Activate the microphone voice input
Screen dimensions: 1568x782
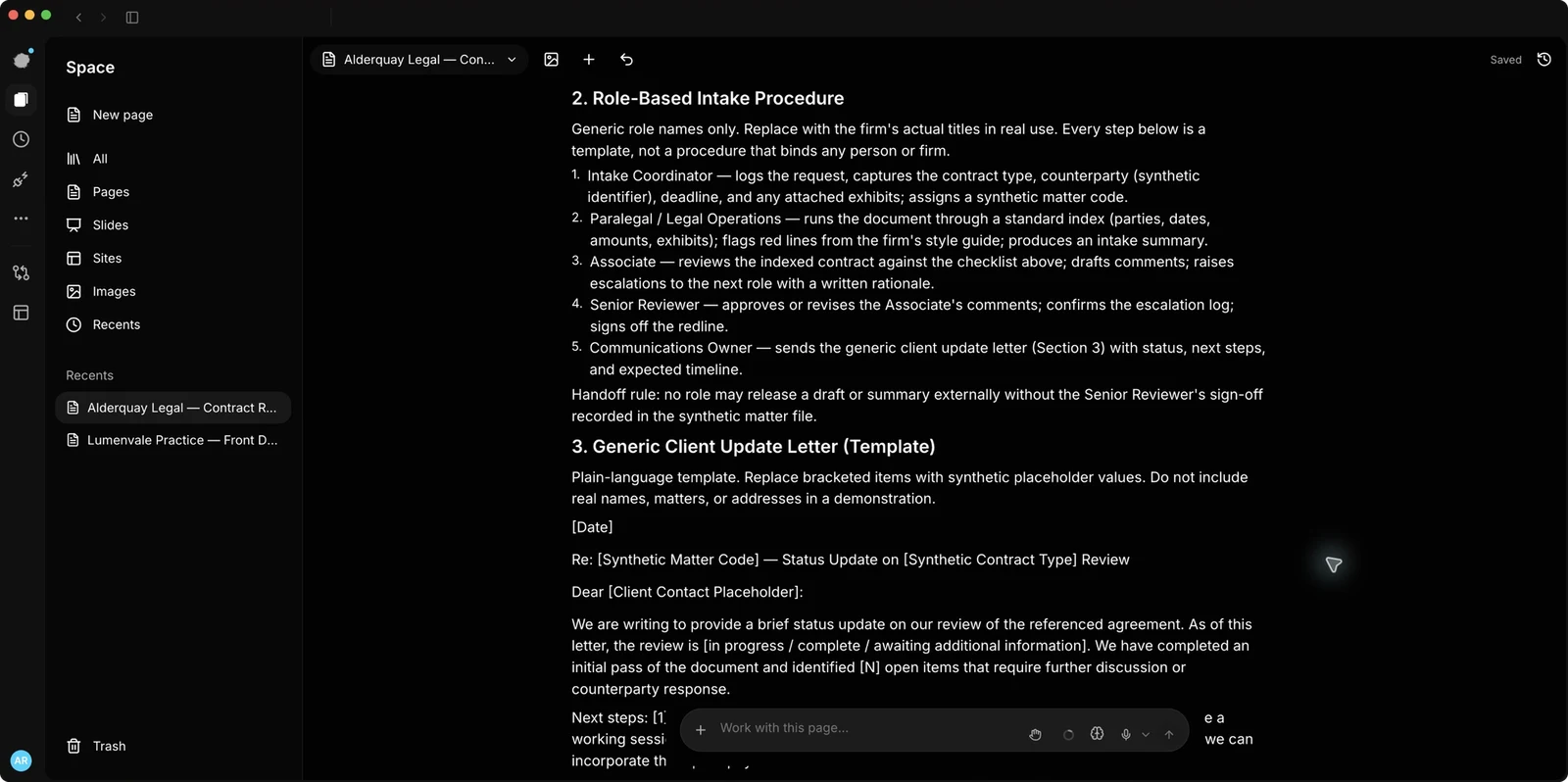(1126, 734)
